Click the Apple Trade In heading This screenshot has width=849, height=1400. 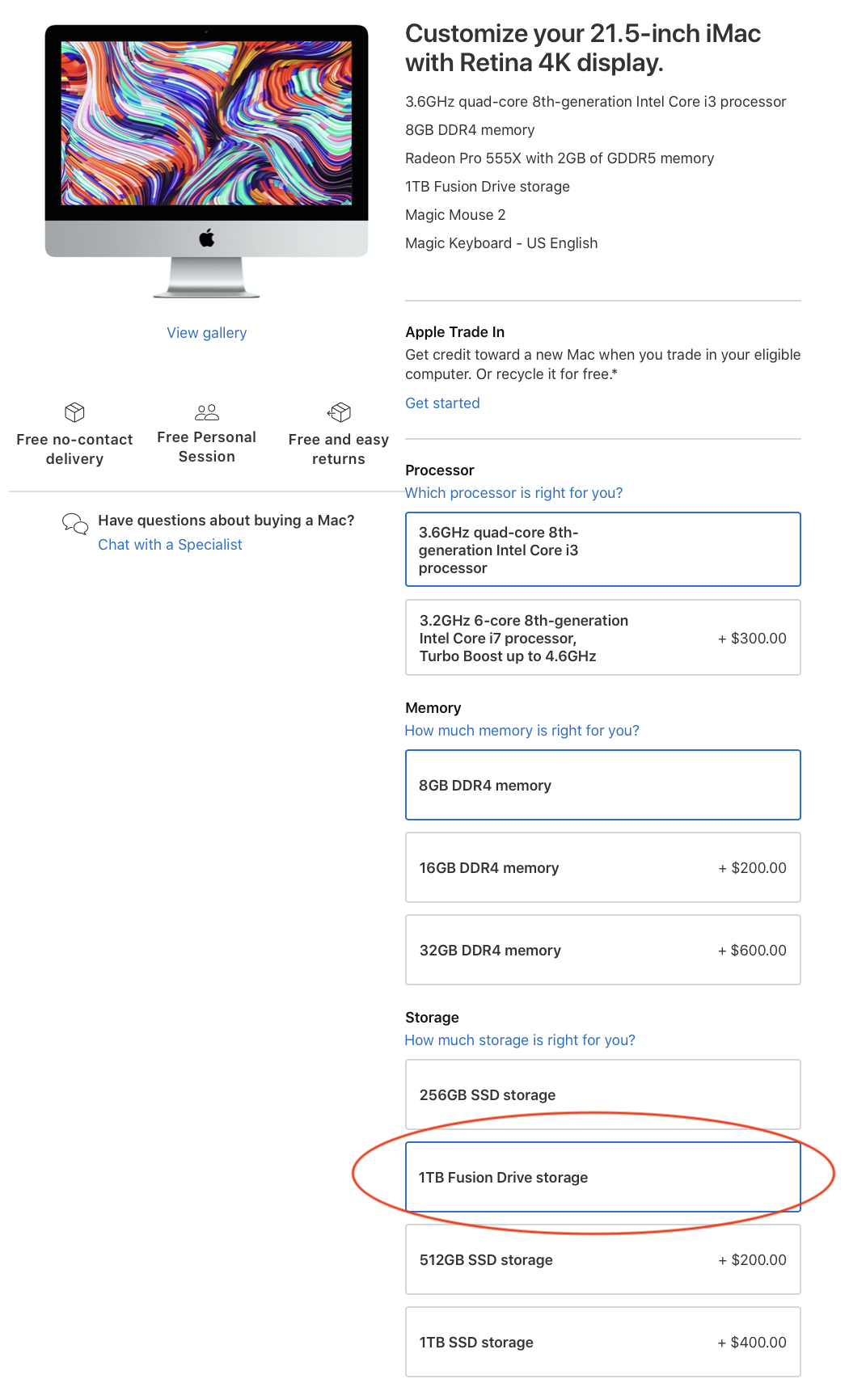tap(454, 332)
